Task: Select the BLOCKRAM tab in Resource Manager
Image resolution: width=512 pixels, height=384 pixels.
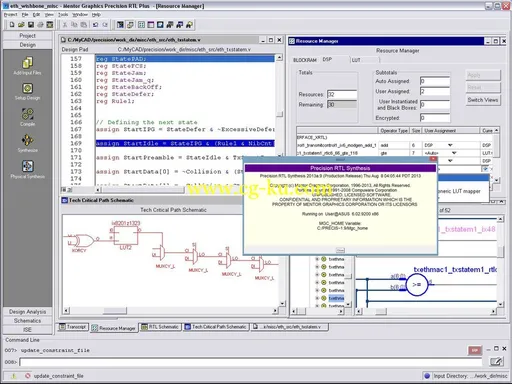Action: click(x=305, y=60)
